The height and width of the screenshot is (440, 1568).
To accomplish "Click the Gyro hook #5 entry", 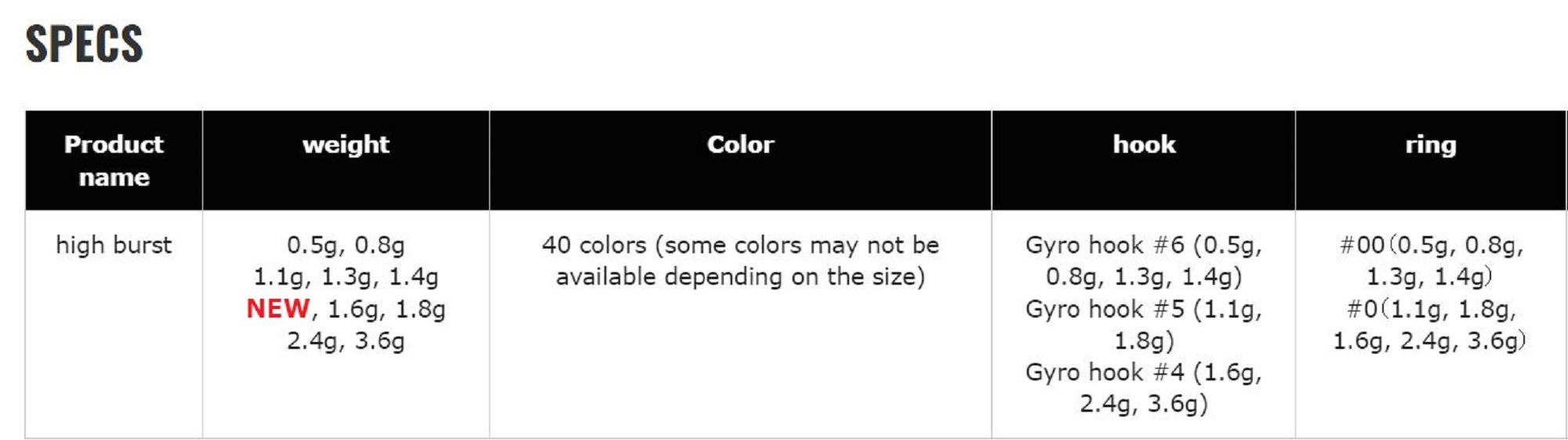I will coord(1144,325).
